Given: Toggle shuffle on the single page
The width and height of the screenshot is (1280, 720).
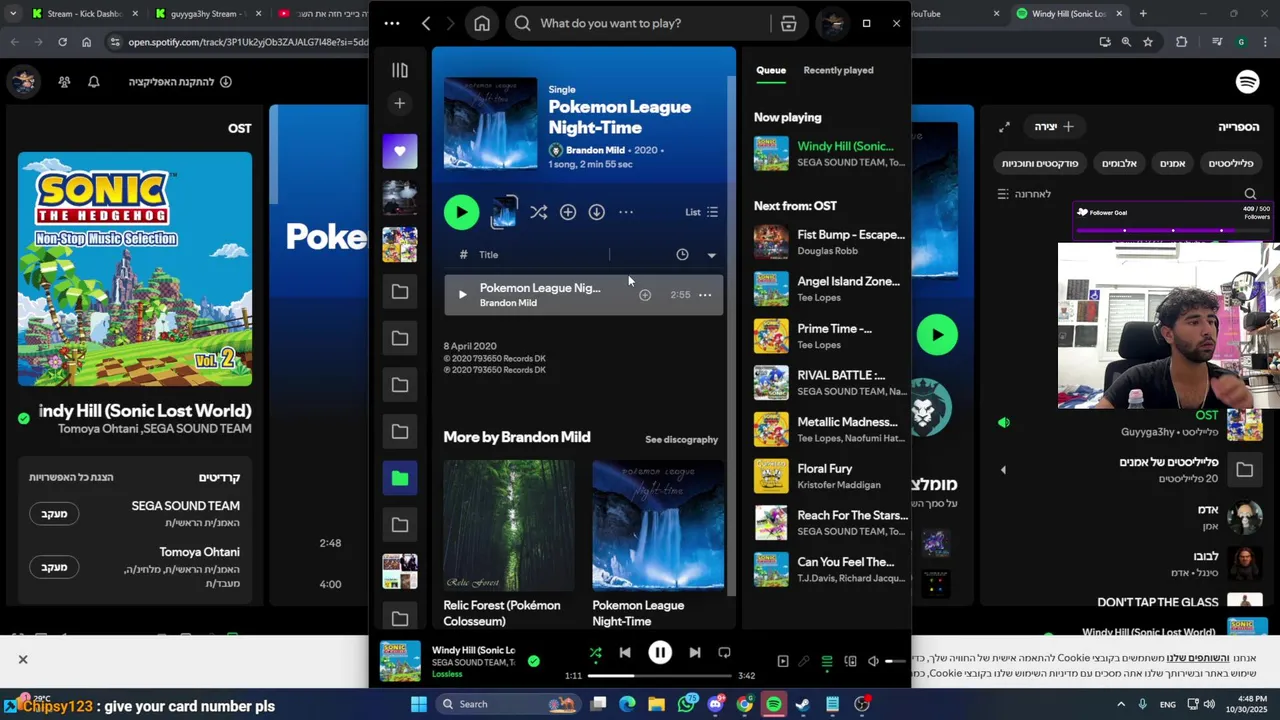Looking at the screenshot, I should tap(538, 212).
